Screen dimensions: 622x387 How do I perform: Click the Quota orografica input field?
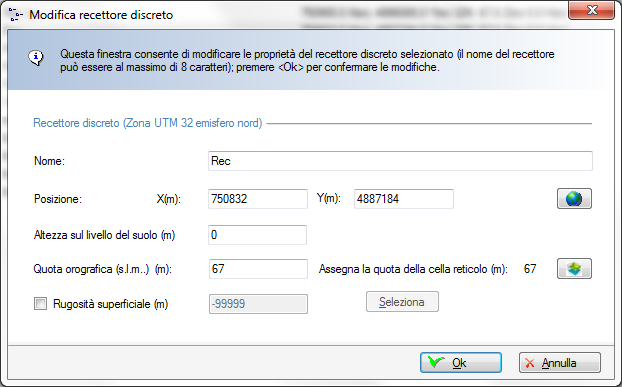point(258,269)
